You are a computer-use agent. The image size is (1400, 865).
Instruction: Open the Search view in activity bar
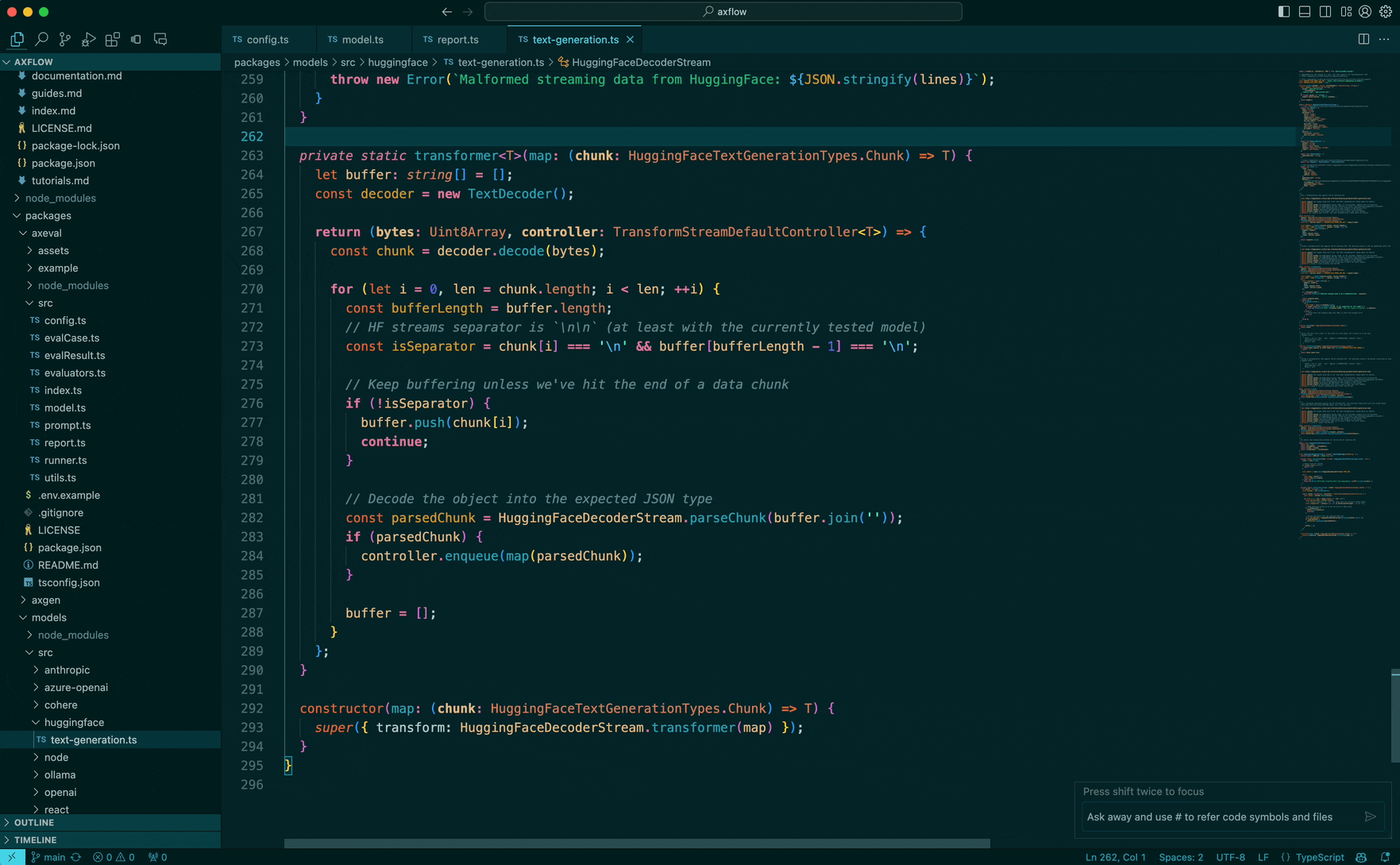pyautogui.click(x=41, y=39)
